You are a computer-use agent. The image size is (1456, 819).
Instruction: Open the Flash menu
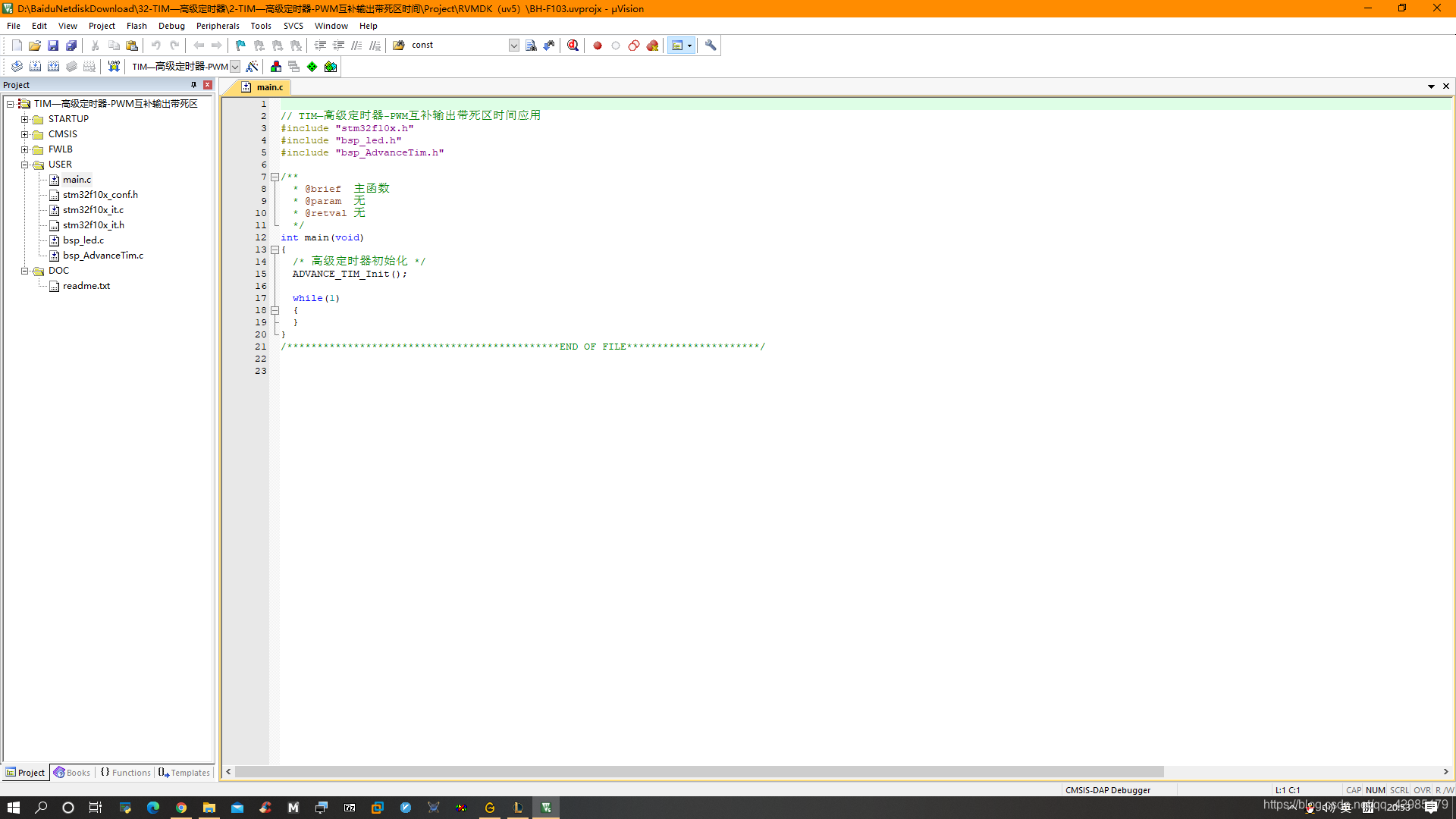(136, 26)
